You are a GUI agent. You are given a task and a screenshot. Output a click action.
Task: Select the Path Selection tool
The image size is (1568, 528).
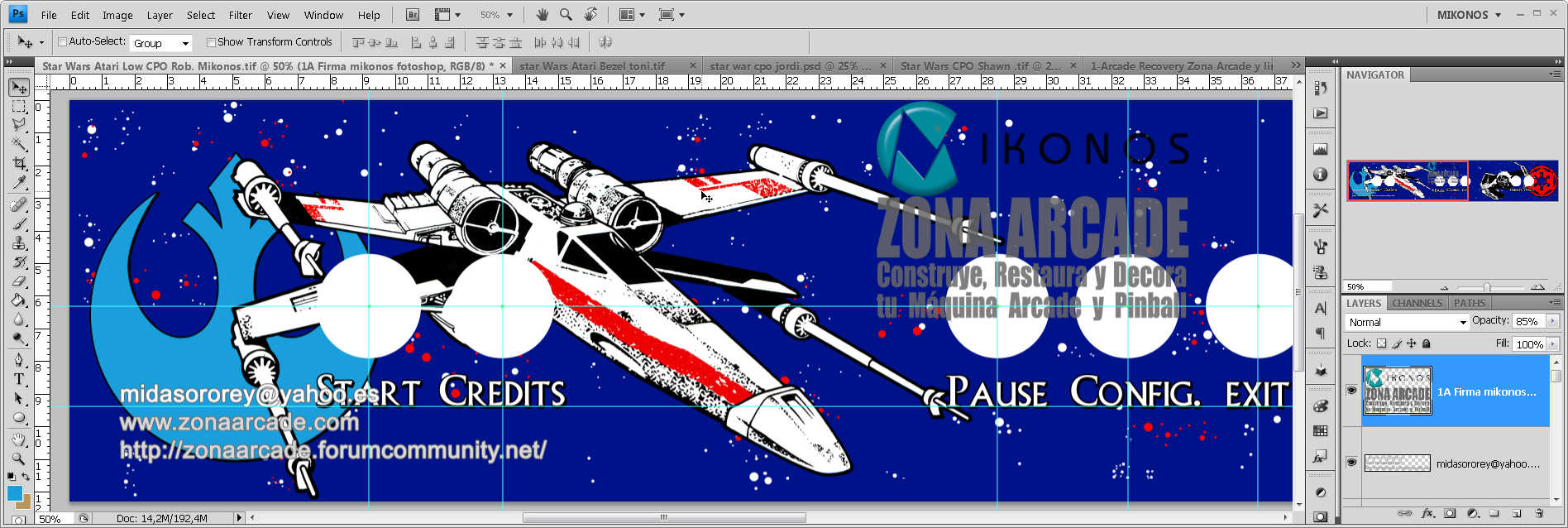[19, 398]
